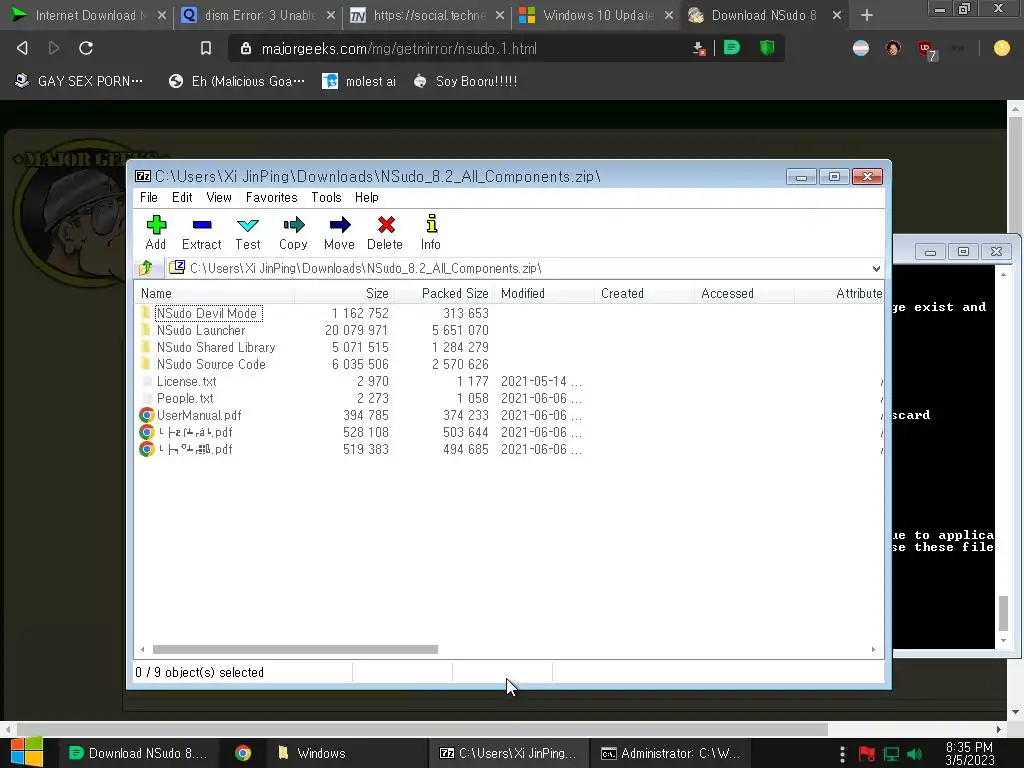Open the Eh (Malicious Goa... bookmark
The image size is (1024, 768).
point(236,81)
